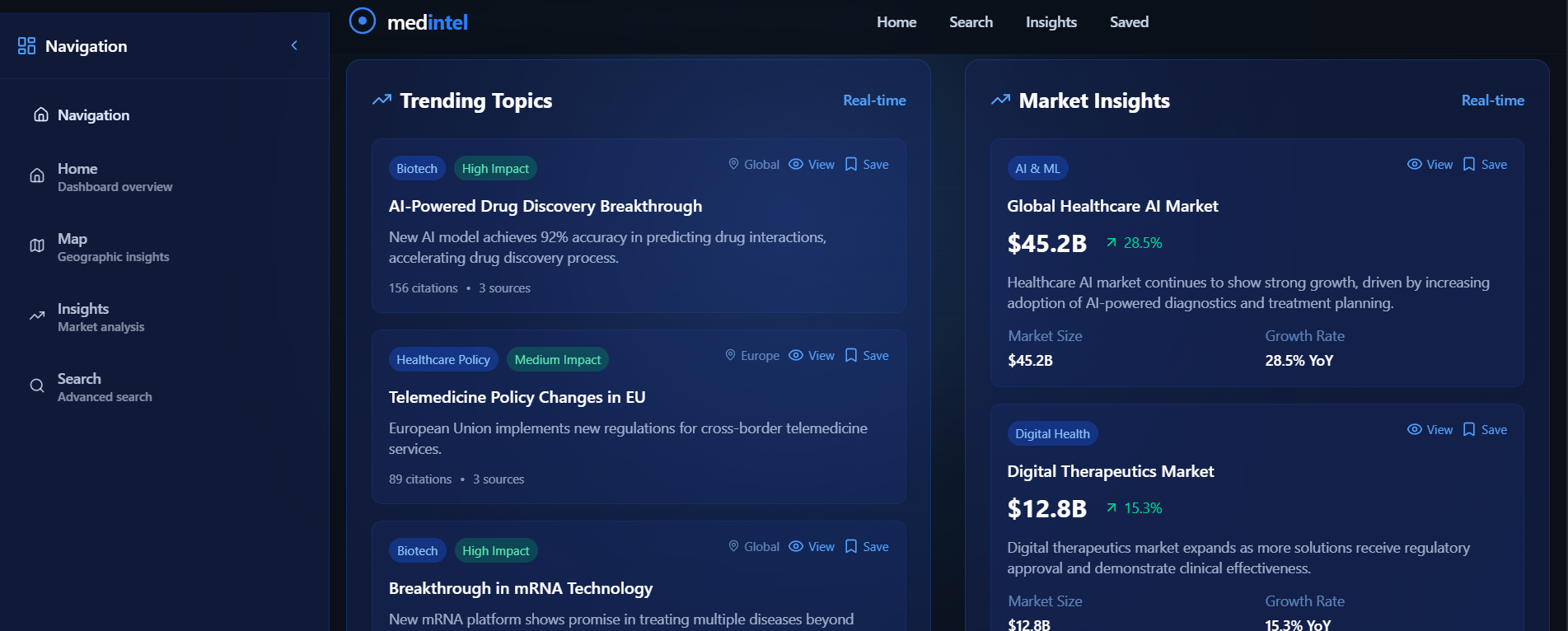Click Real-time in the Trending Topics panel
Screen dimensions: 1568x631
click(x=874, y=100)
